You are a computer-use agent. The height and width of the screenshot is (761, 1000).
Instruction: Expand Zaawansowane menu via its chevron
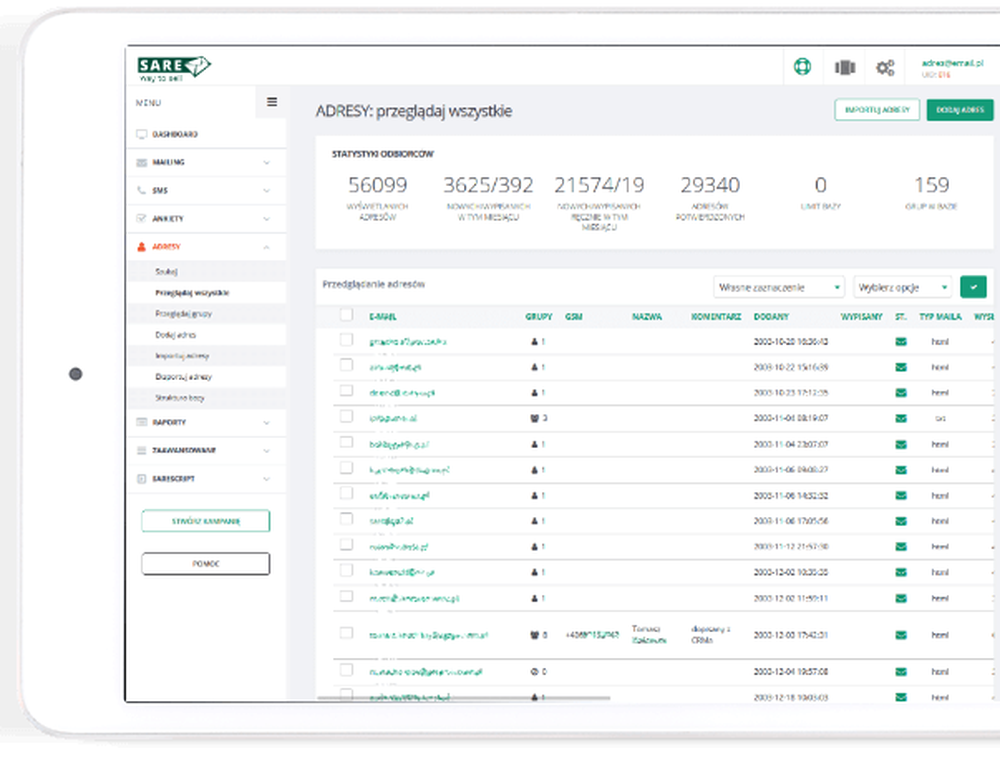click(x=267, y=450)
